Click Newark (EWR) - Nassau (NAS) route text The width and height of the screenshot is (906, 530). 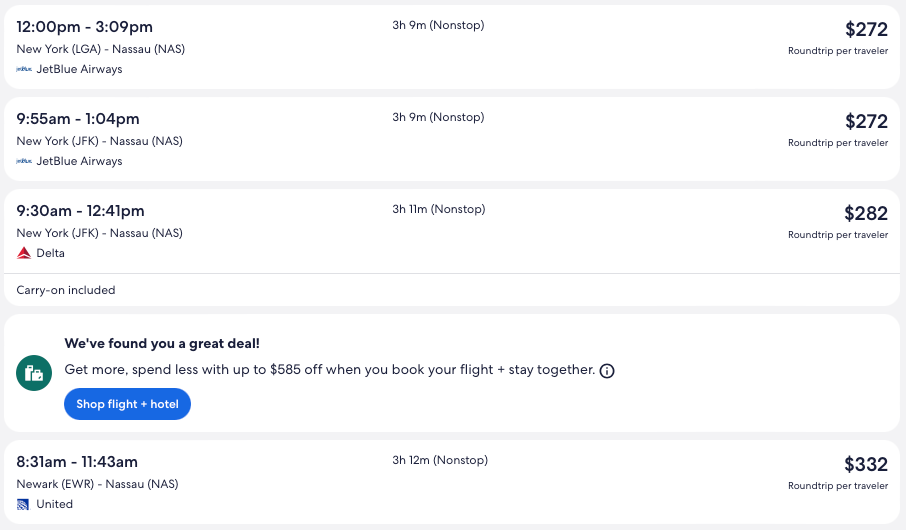pos(97,484)
